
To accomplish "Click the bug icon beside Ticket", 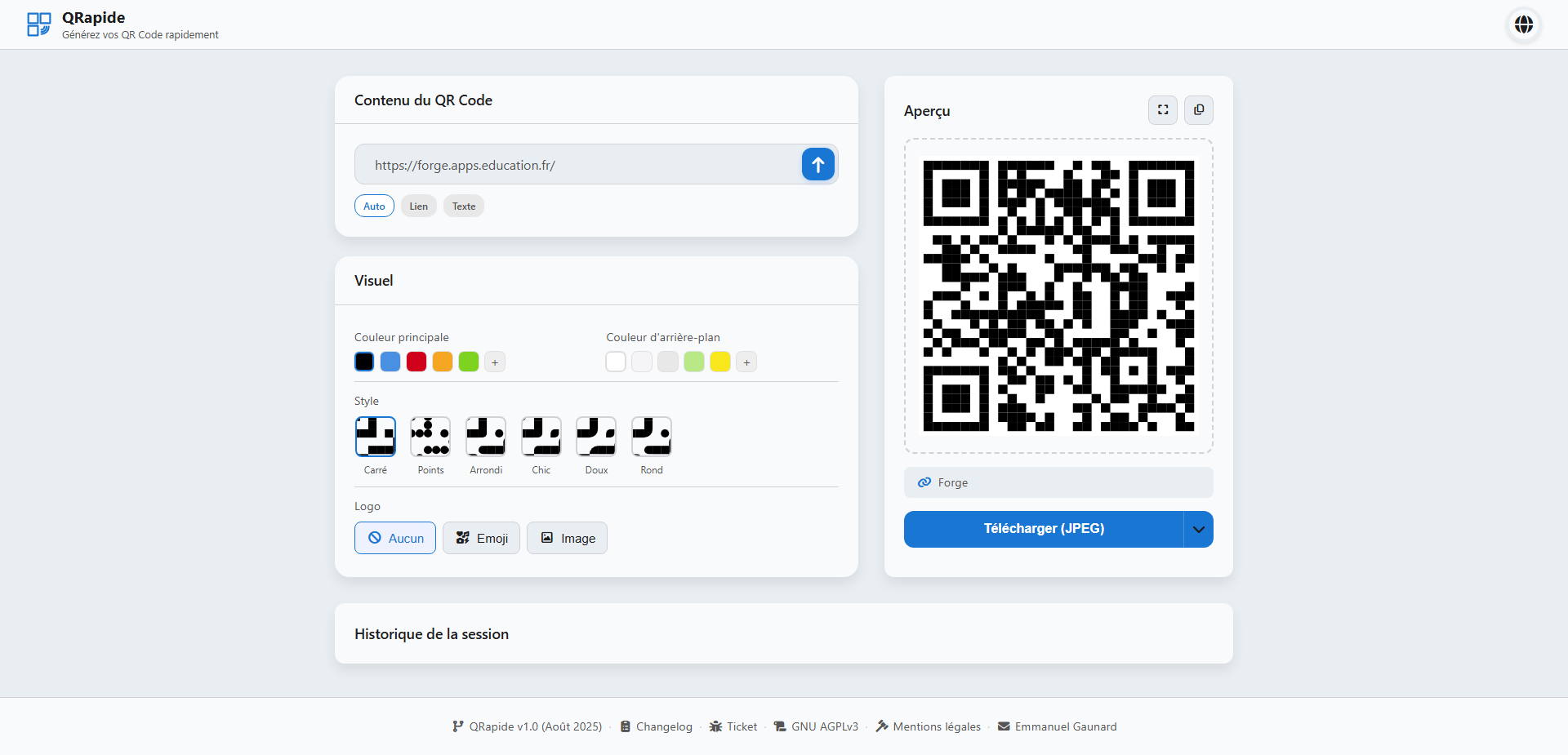I will tap(715, 726).
